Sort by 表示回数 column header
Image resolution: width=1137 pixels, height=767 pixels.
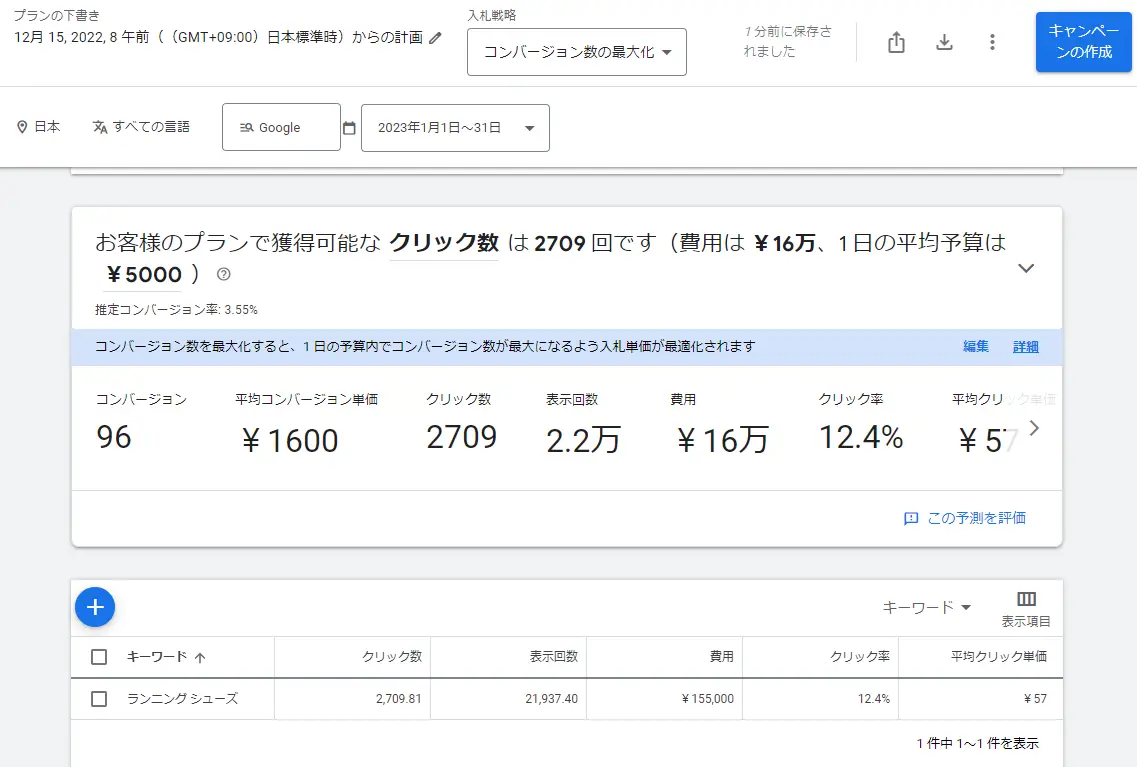[553, 657]
